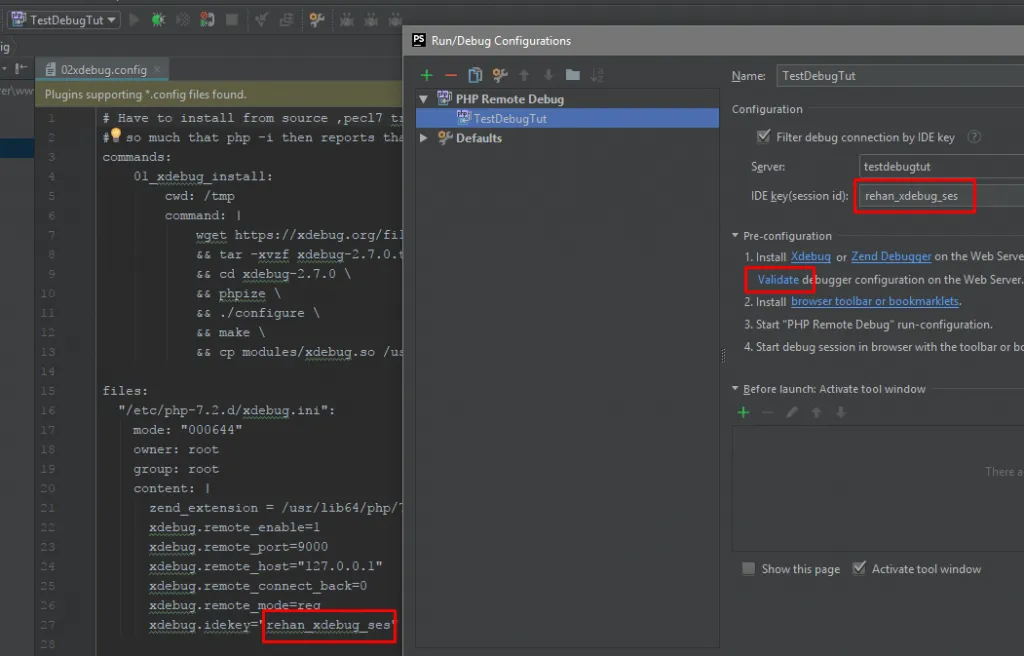
Task: Collapse the PHP Remote Debug node
Action: pyautogui.click(x=424, y=99)
